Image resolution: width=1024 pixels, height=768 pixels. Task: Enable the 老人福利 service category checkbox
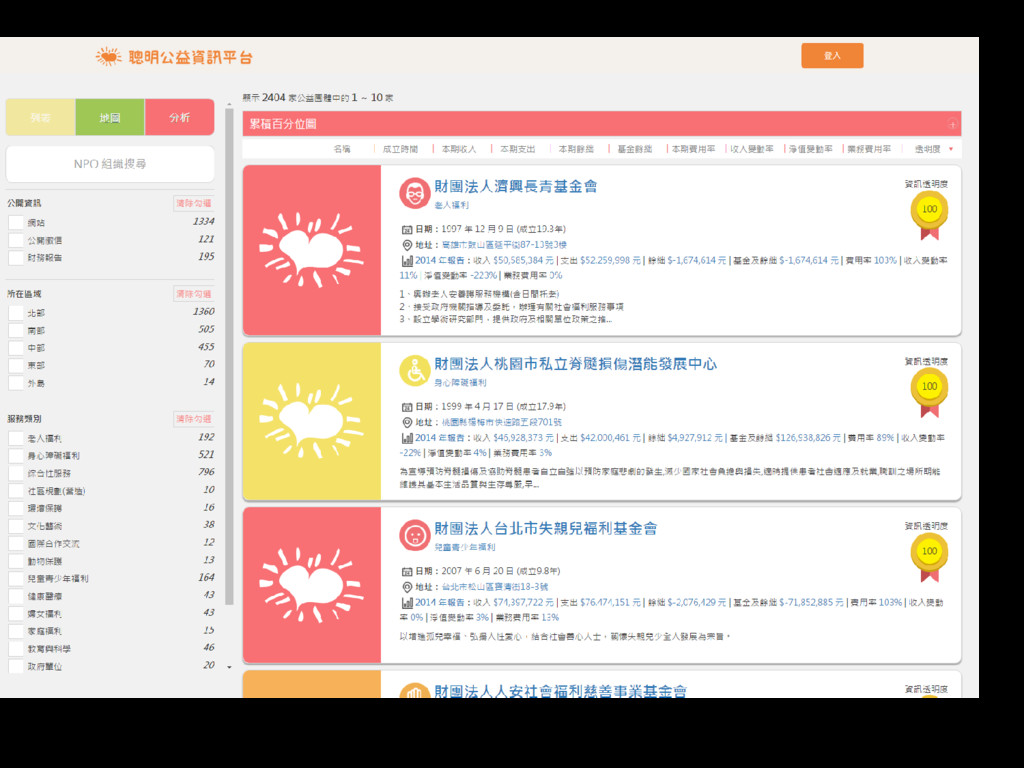click(x=16, y=438)
